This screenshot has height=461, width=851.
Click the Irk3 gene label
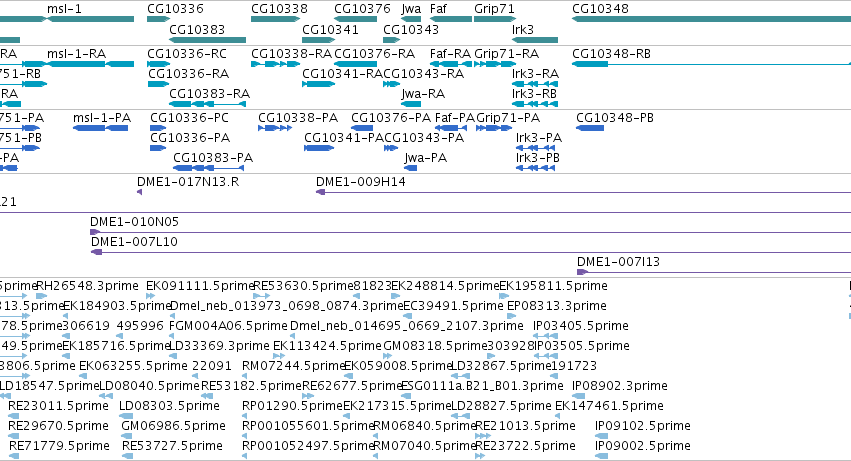(523, 29)
